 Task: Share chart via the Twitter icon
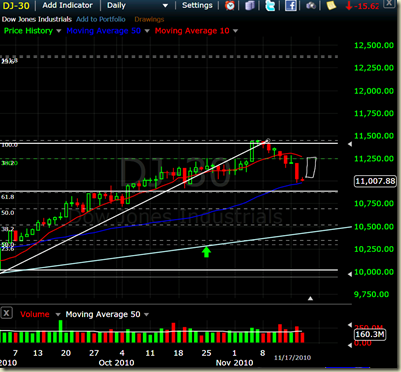point(270,5)
